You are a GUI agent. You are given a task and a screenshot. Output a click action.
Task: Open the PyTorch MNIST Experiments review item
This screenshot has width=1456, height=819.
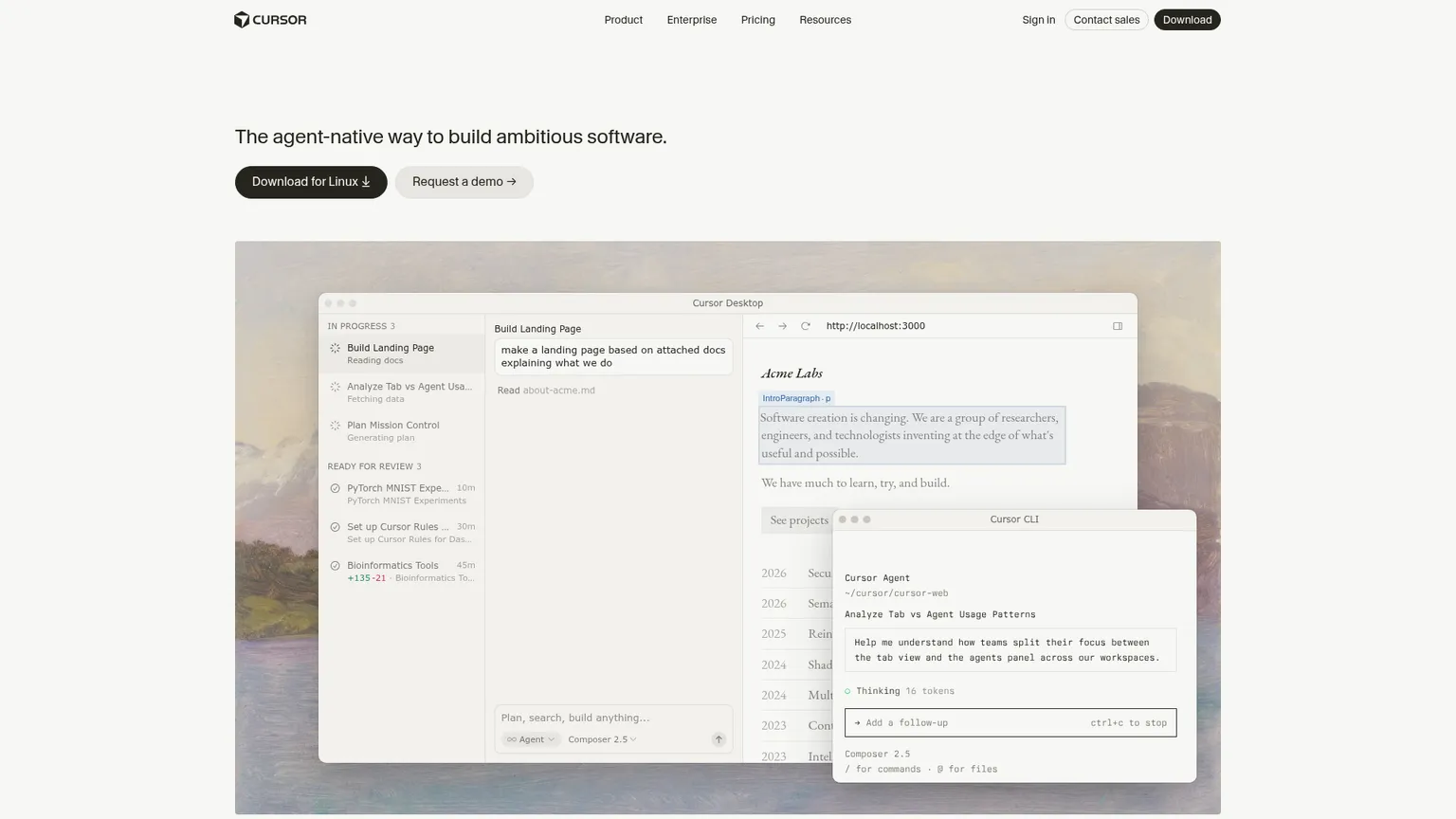tap(402, 494)
